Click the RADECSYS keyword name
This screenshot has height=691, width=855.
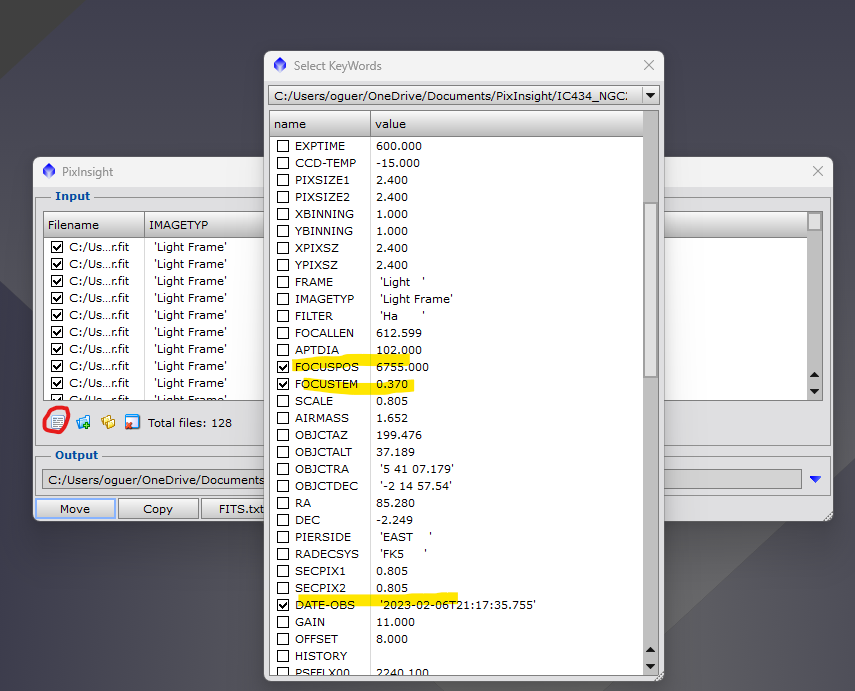click(x=327, y=554)
